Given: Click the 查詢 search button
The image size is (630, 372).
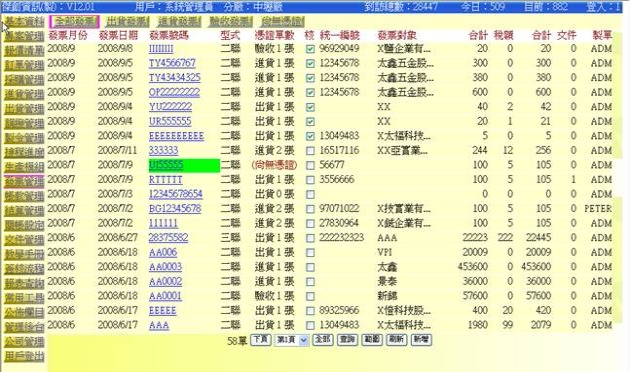Looking at the screenshot, I should 347,340.
